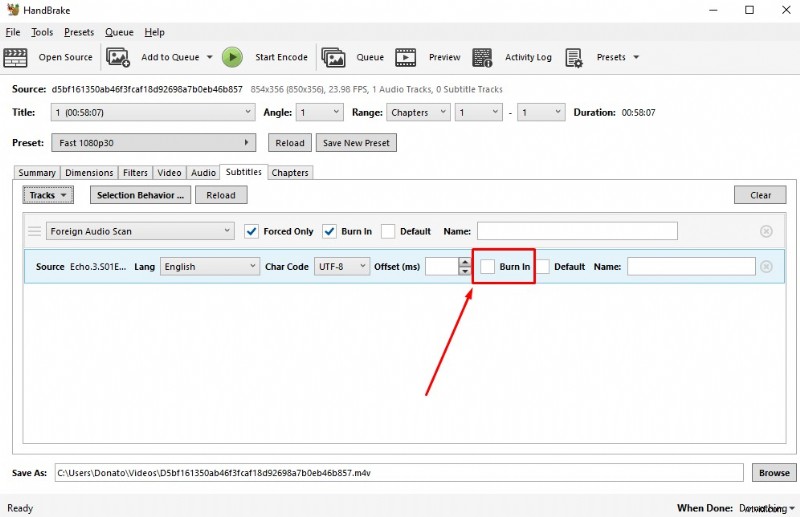Open the Queue icon in toolbar
800x517 pixels.
333,57
